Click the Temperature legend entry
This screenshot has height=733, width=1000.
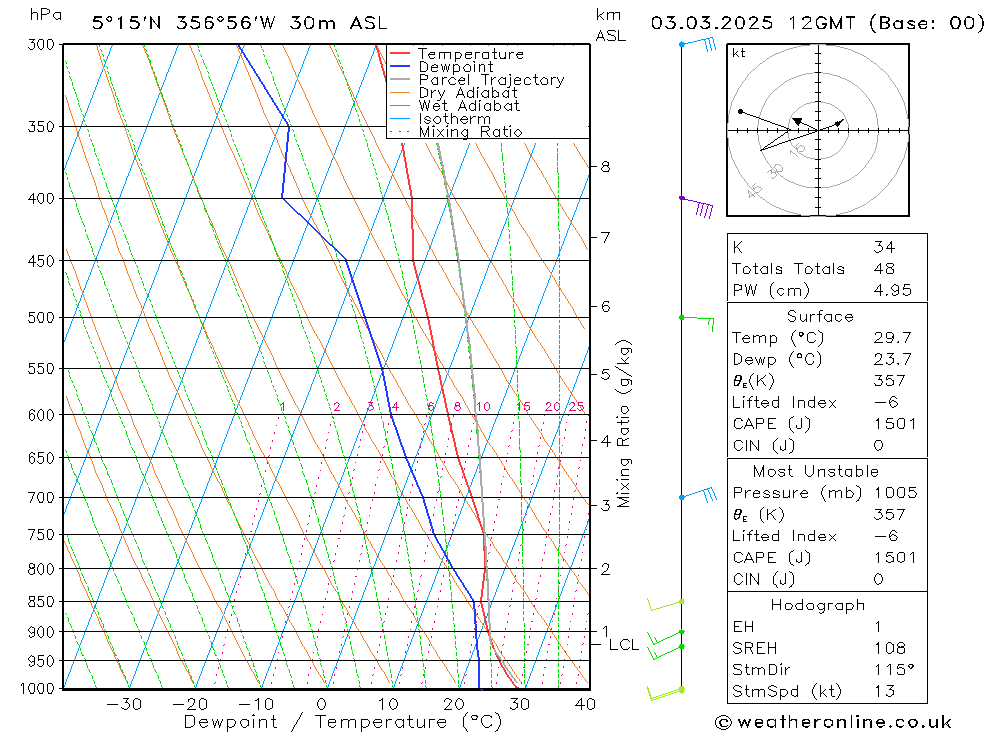pos(457,54)
